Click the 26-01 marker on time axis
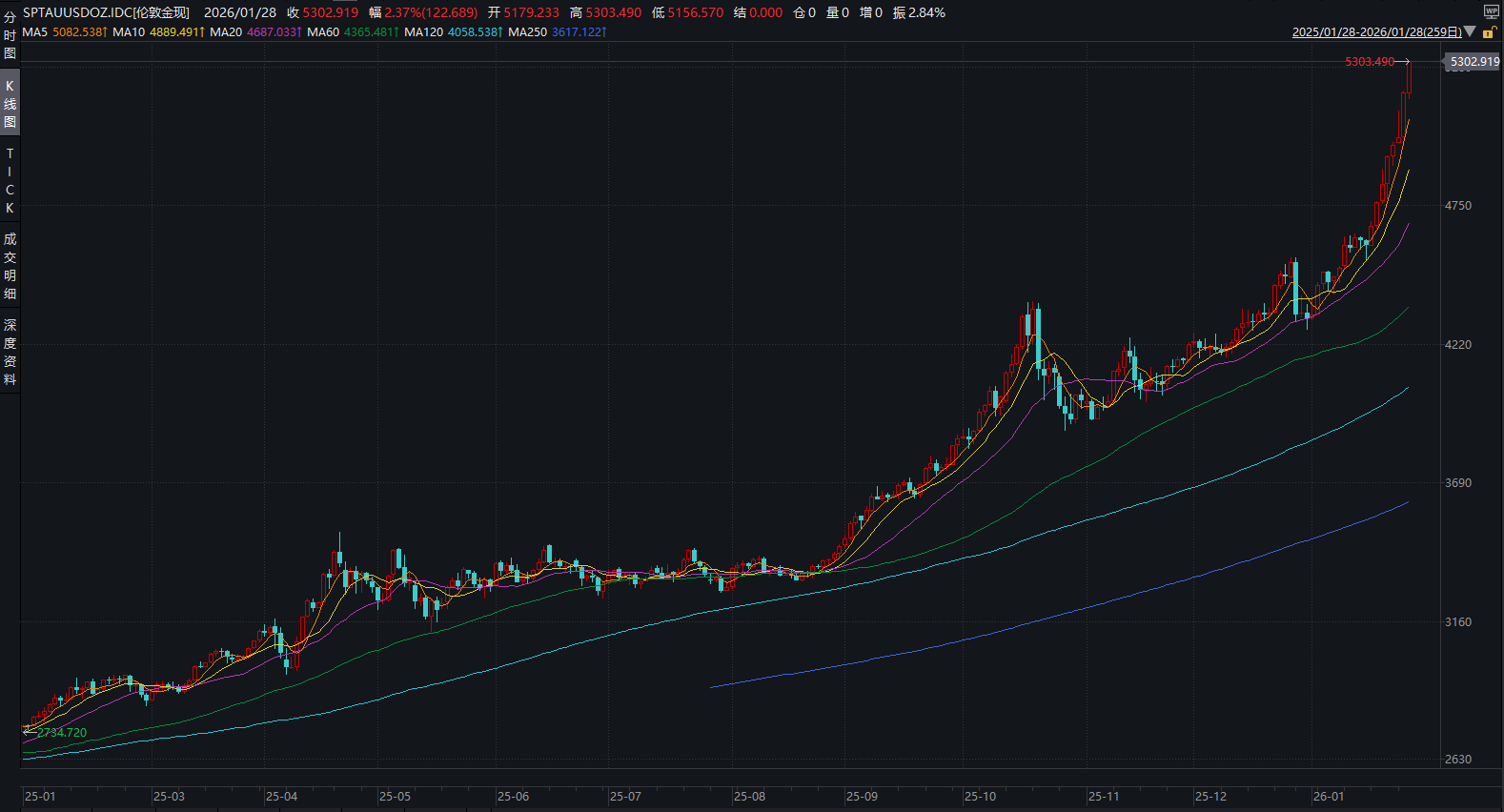The height and width of the screenshot is (812, 1504). pyautogui.click(x=1329, y=797)
